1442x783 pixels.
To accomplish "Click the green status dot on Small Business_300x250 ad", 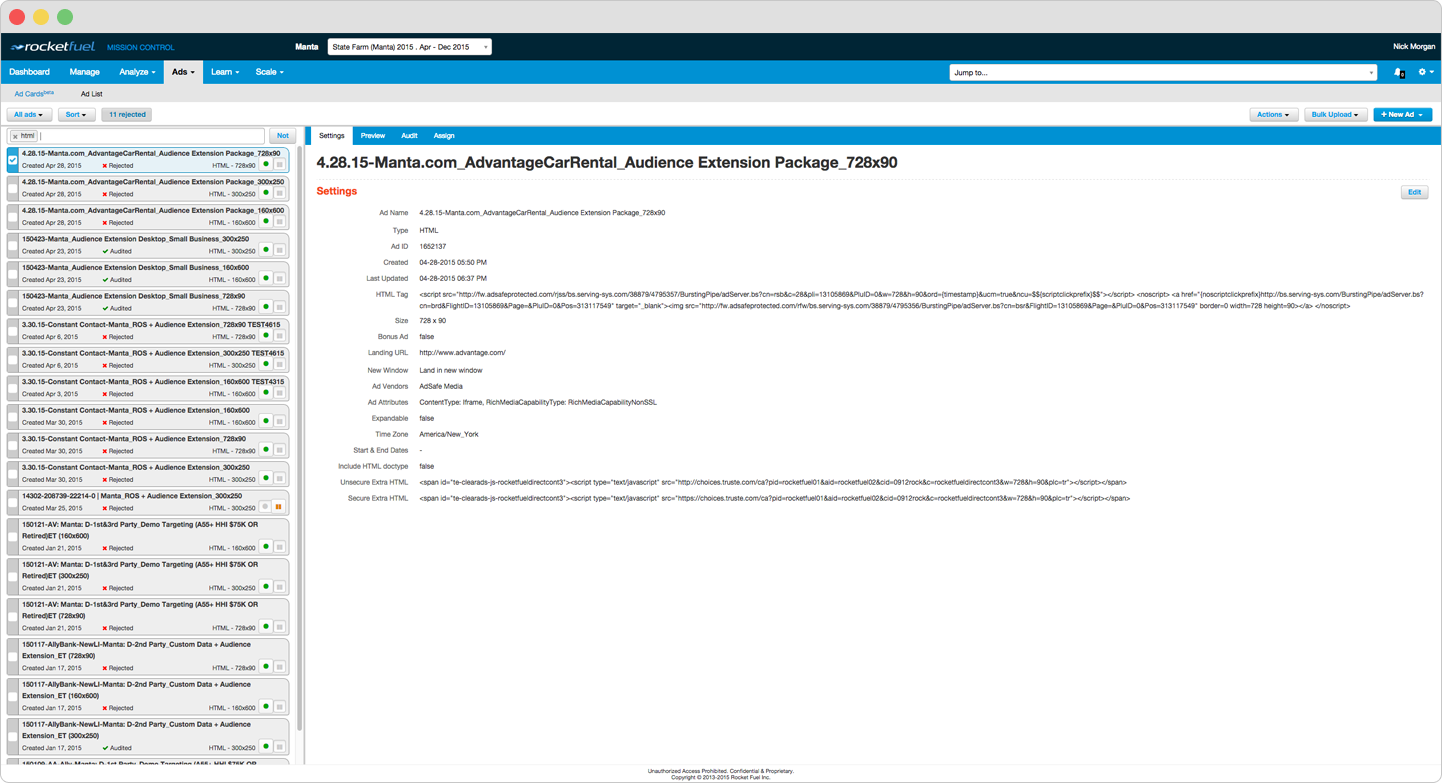I will pos(266,250).
